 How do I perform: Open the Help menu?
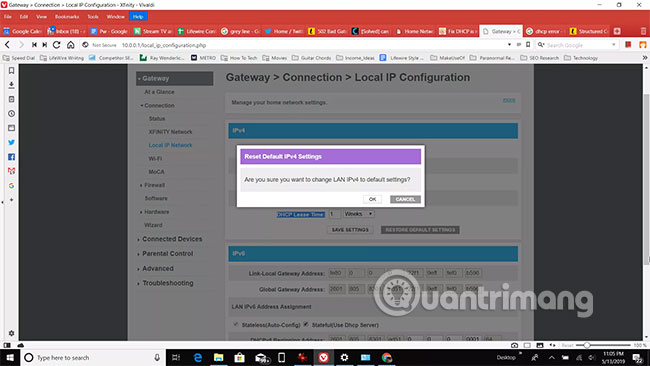coord(138,17)
